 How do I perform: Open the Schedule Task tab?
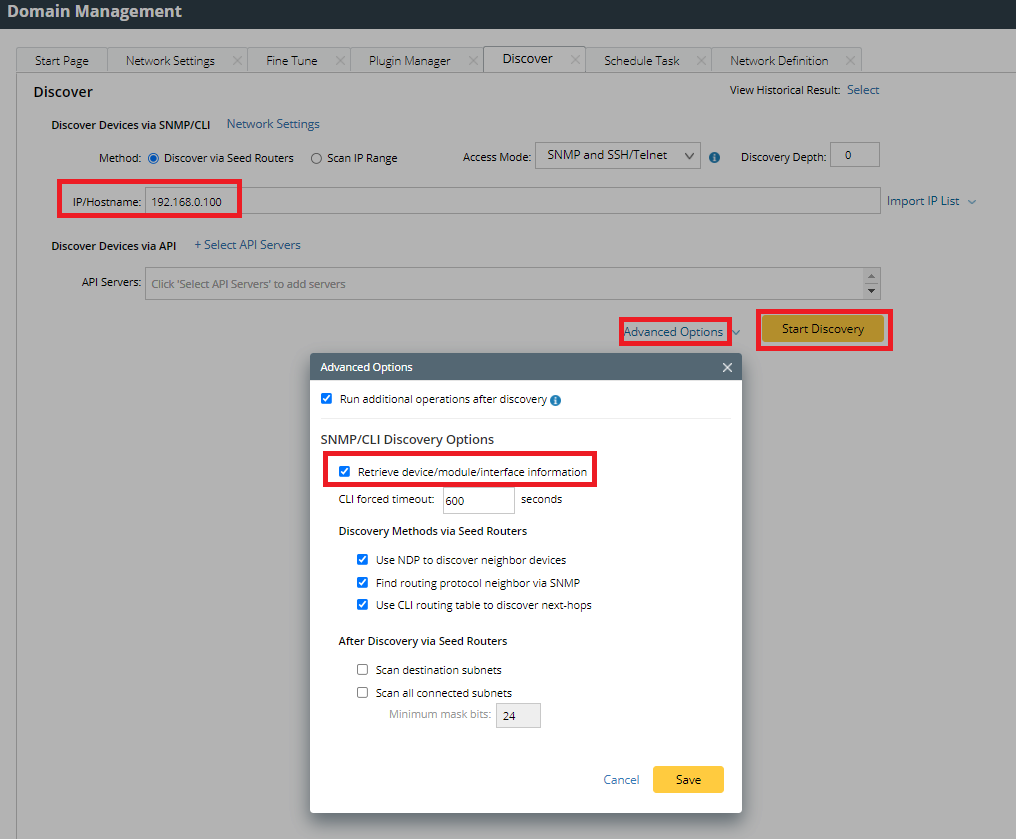[x=641, y=61]
